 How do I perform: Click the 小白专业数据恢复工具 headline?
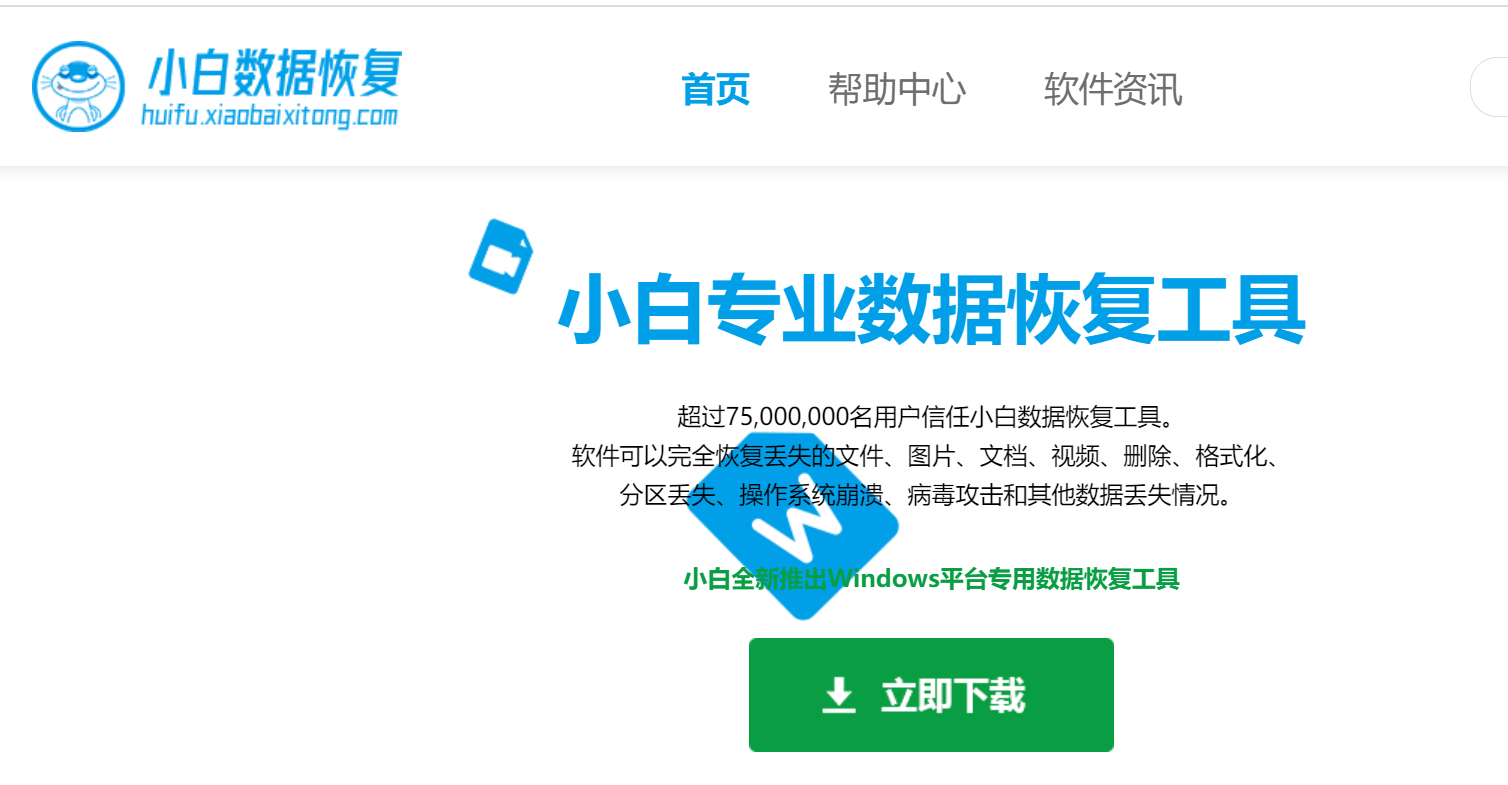click(932, 311)
